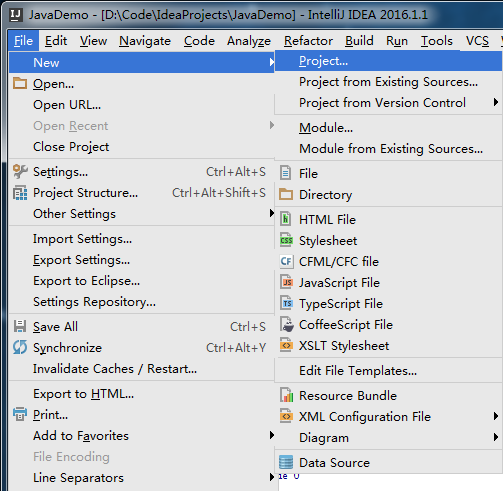The width and height of the screenshot is (503, 491).
Task: Open the Edit menu
Action: [56, 41]
